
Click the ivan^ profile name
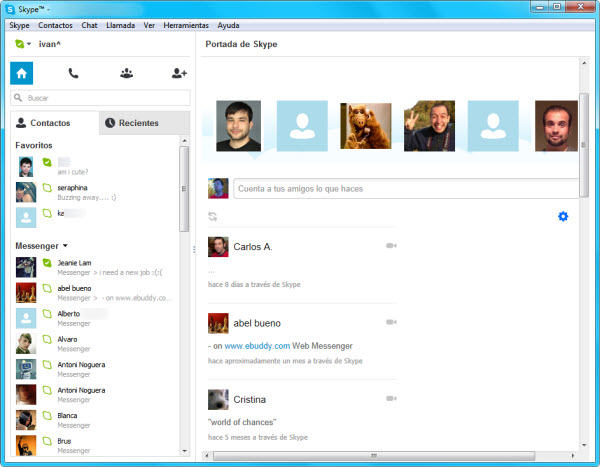49,44
